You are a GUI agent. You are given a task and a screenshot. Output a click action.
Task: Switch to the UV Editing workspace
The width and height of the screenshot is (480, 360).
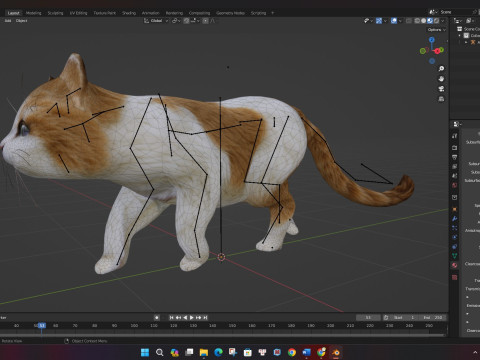78,13
